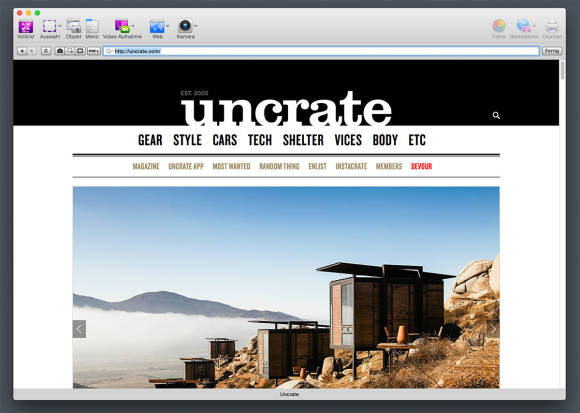
Task: Show previous slide with left carousel arrow
Action: (x=79, y=329)
